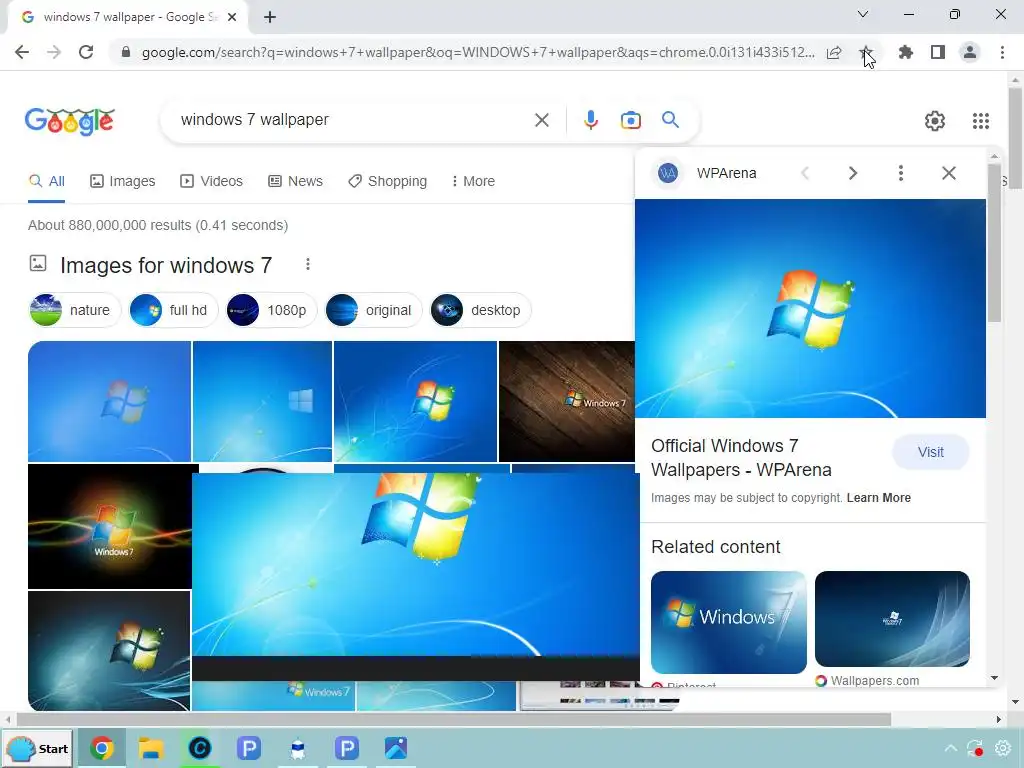Switch to the Images tab
Image resolution: width=1024 pixels, height=768 pixels.
(x=123, y=181)
